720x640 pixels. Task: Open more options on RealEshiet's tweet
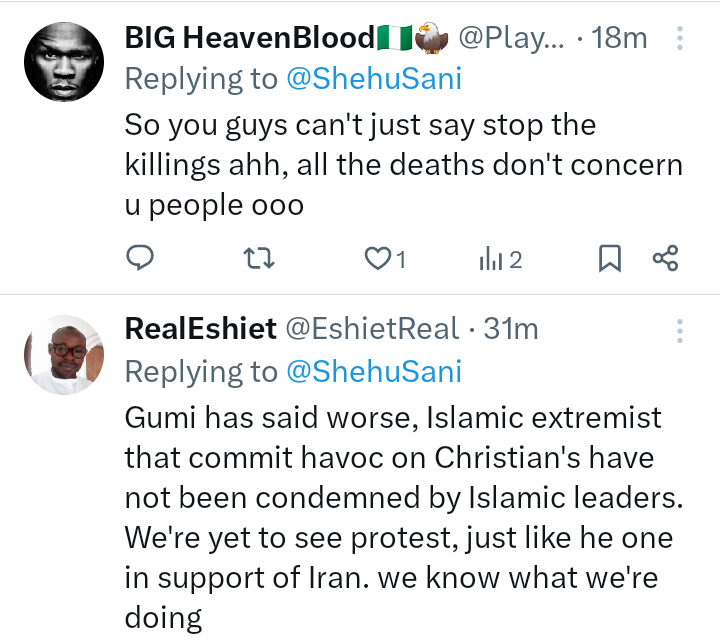point(680,329)
